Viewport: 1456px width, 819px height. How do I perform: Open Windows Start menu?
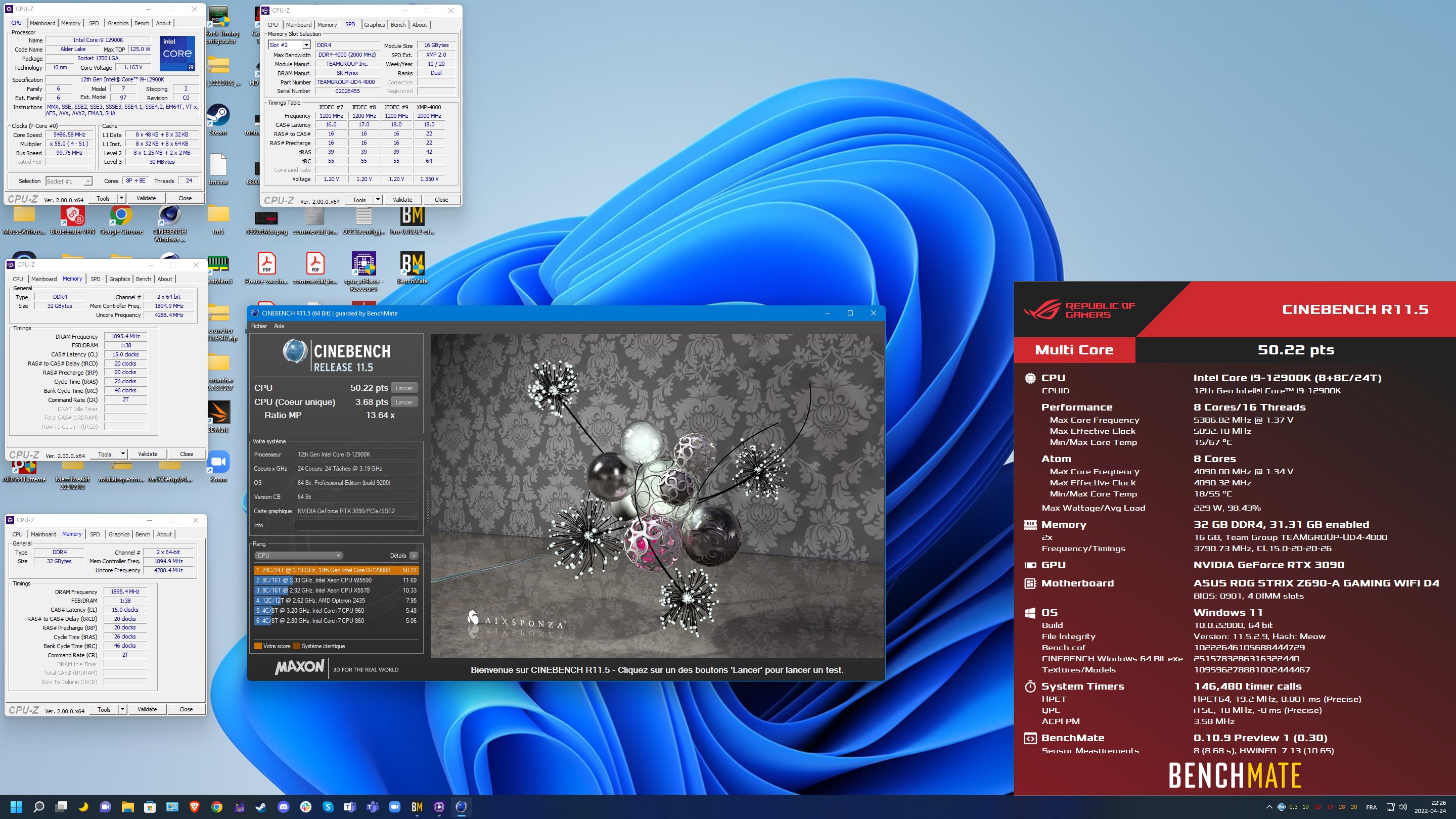[16, 806]
